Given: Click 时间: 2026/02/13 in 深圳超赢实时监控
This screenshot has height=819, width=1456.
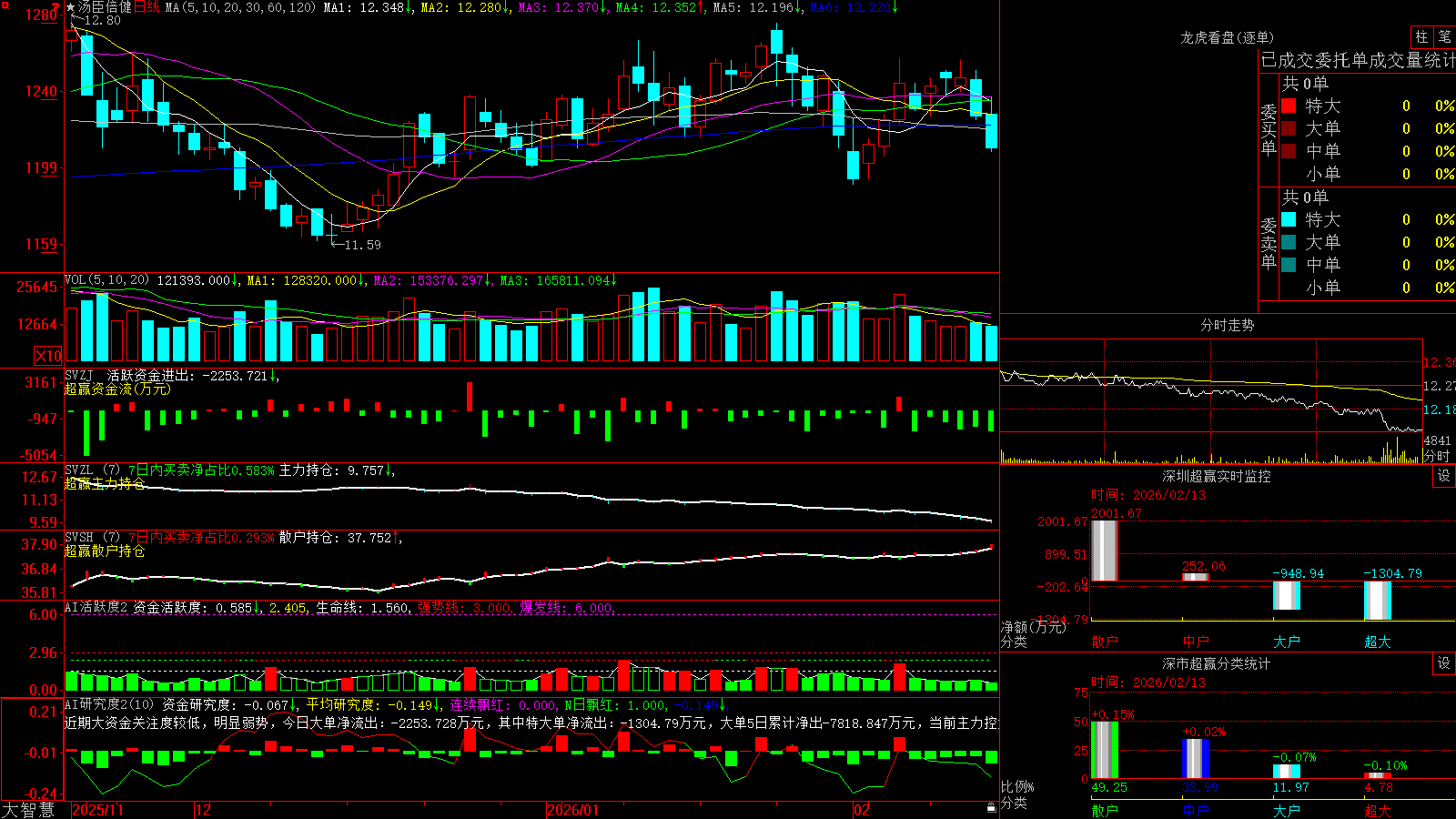Looking at the screenshot, I should point(1148,495).
